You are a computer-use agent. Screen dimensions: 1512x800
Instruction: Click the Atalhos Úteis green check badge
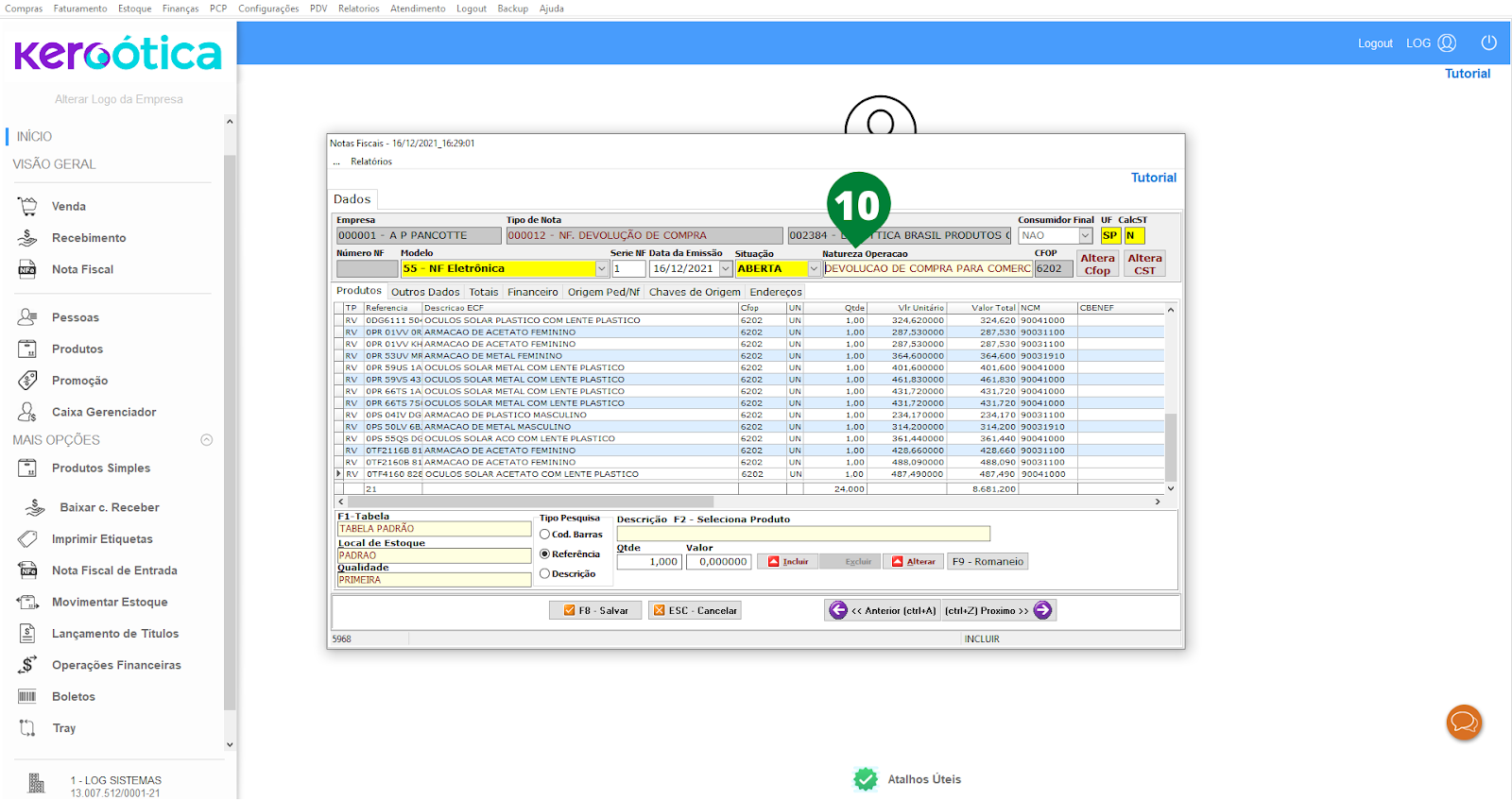(866, 779)
